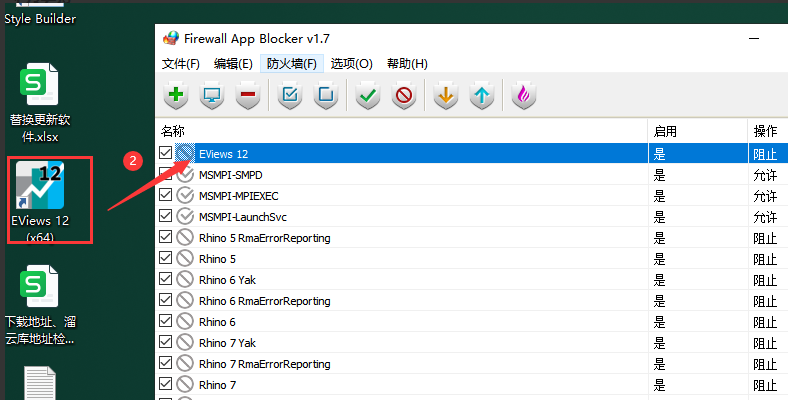The height and width of the screenshot is (400, 788).
Task: Open the 帮助(H) menu
Action: click(x=408, y=64)
